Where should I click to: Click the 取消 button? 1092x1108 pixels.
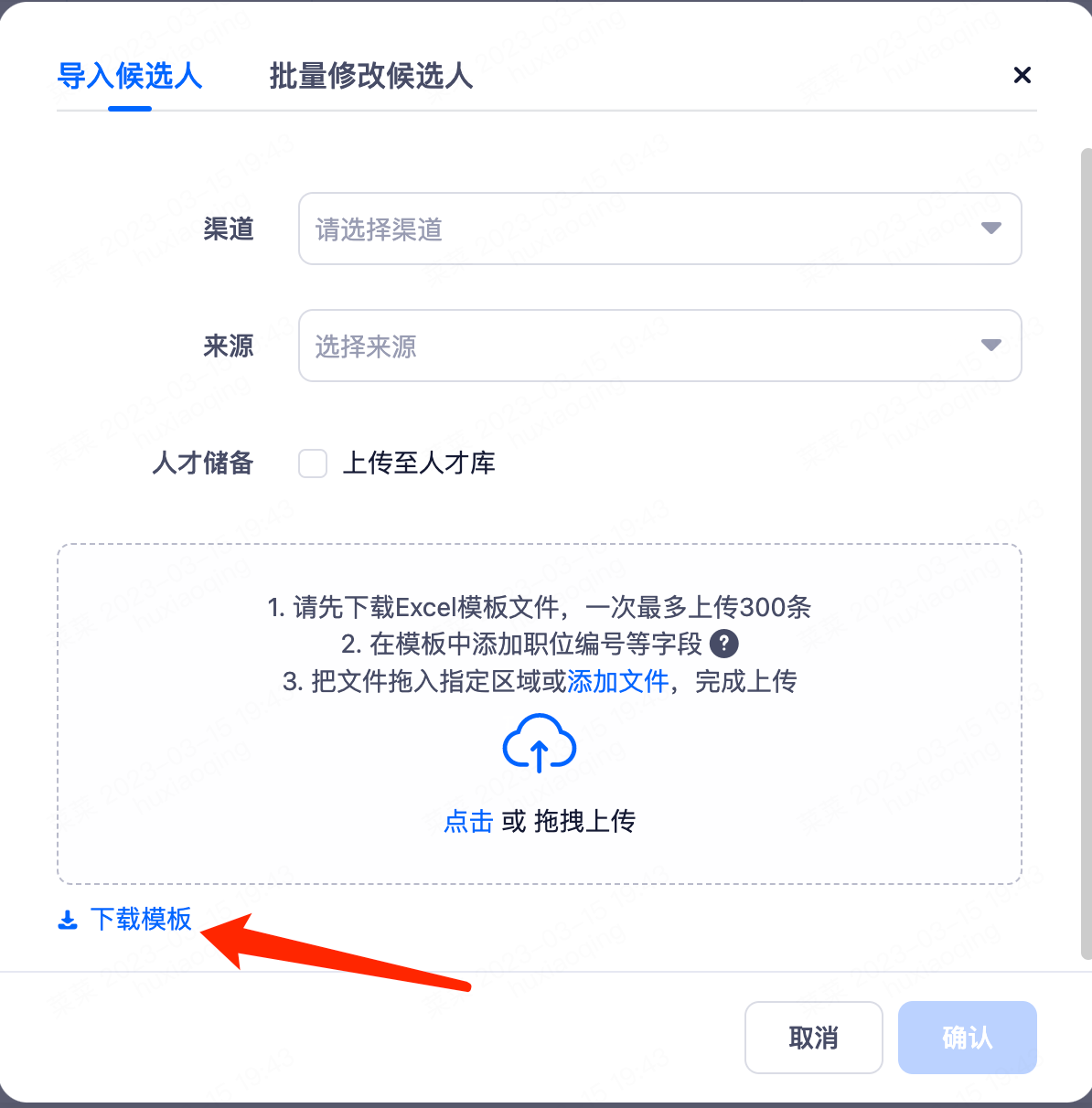[x=814, y=1038]
